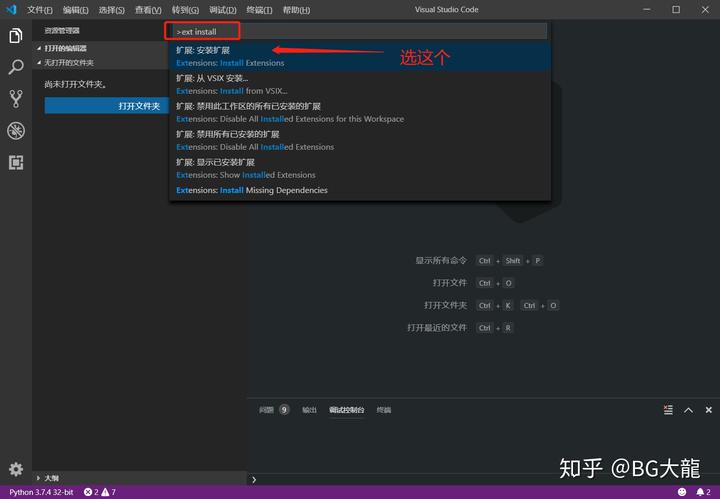The image size is (720, 499).
Task: Open the 选择(S) menu
Action: (x=112, y=10)
